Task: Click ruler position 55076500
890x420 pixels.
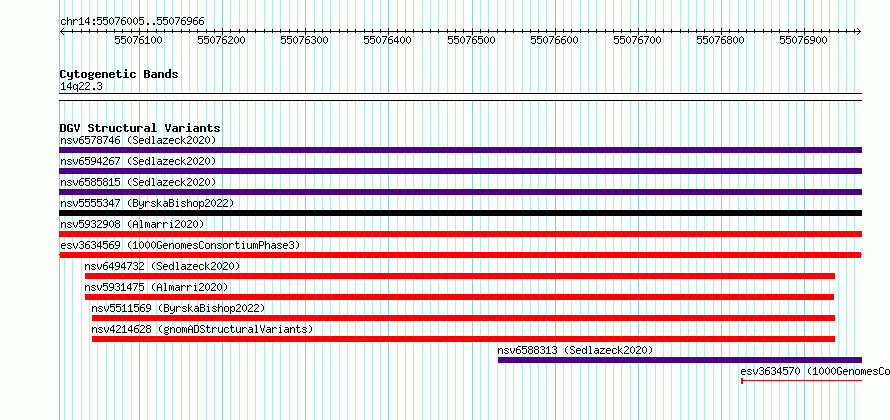Action: [472, 40]
